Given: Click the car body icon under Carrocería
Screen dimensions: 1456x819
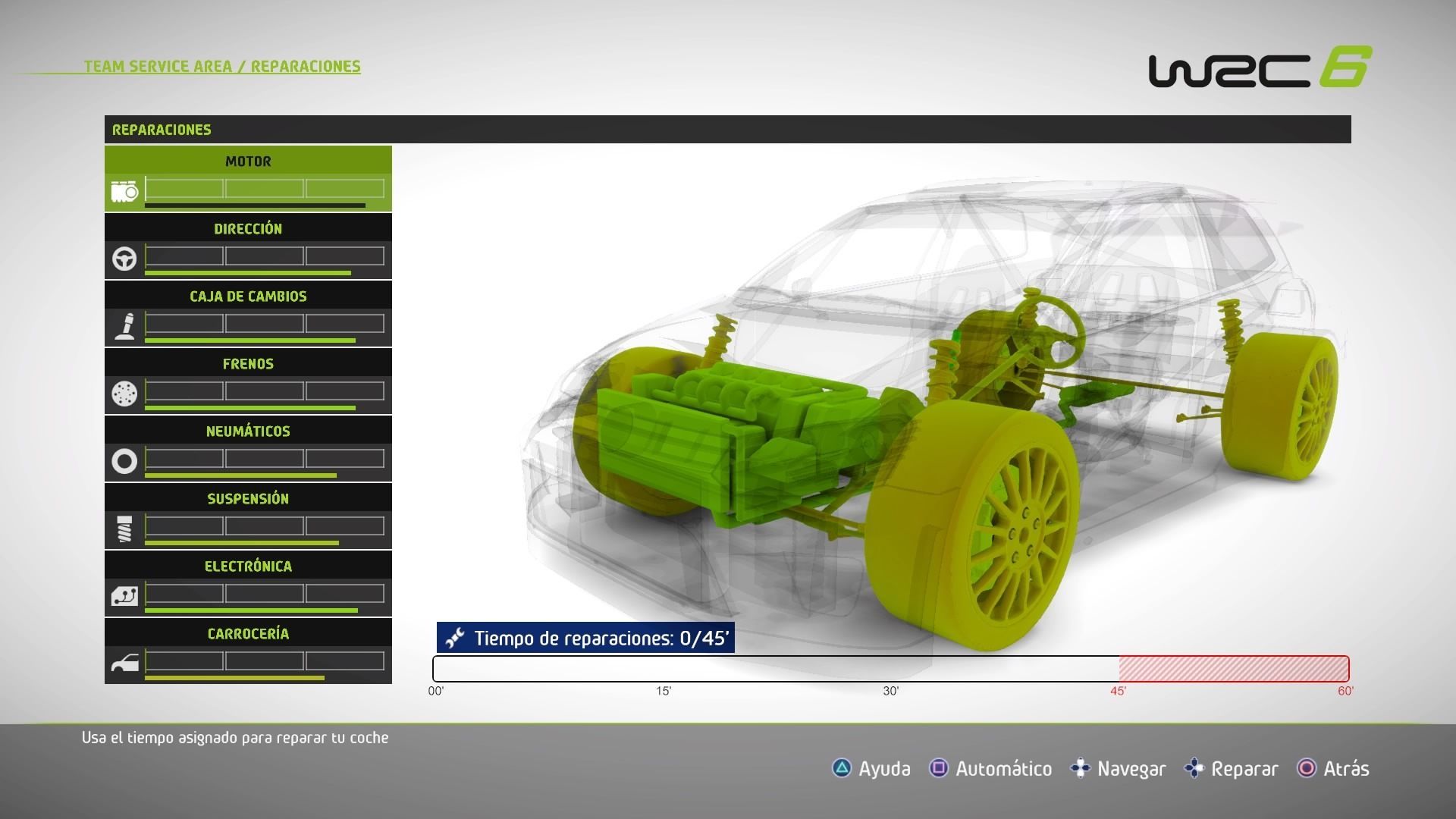Looking at the screenshot, I should 124,664.
